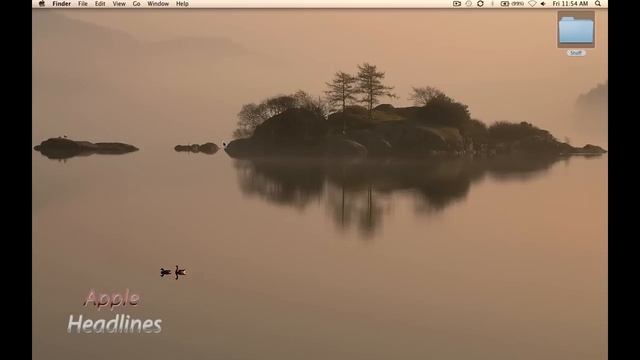Open the Wi-Fi status menu
The width and height of the screenshot is (640, 360).
tap(532, 4)
